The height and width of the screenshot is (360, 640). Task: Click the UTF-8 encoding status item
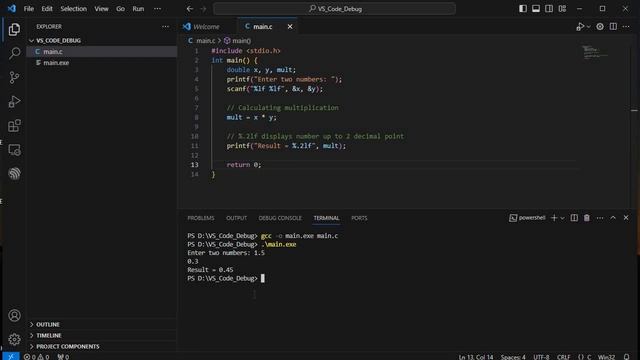pos(541,357)
